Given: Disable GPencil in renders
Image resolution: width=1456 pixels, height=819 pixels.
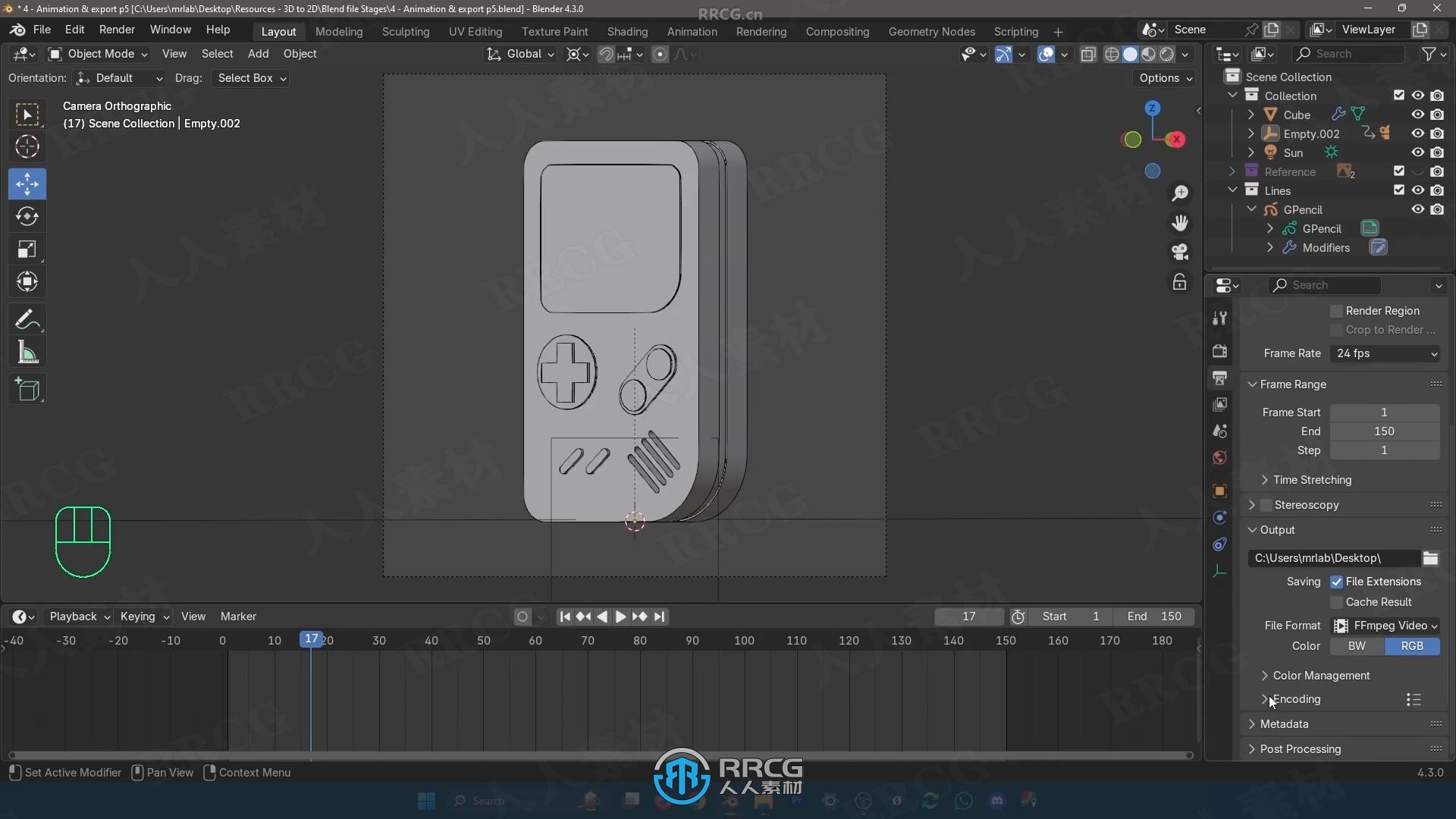Looking at the screenshot, I should pyautogui.click(x=1437, y=209).
